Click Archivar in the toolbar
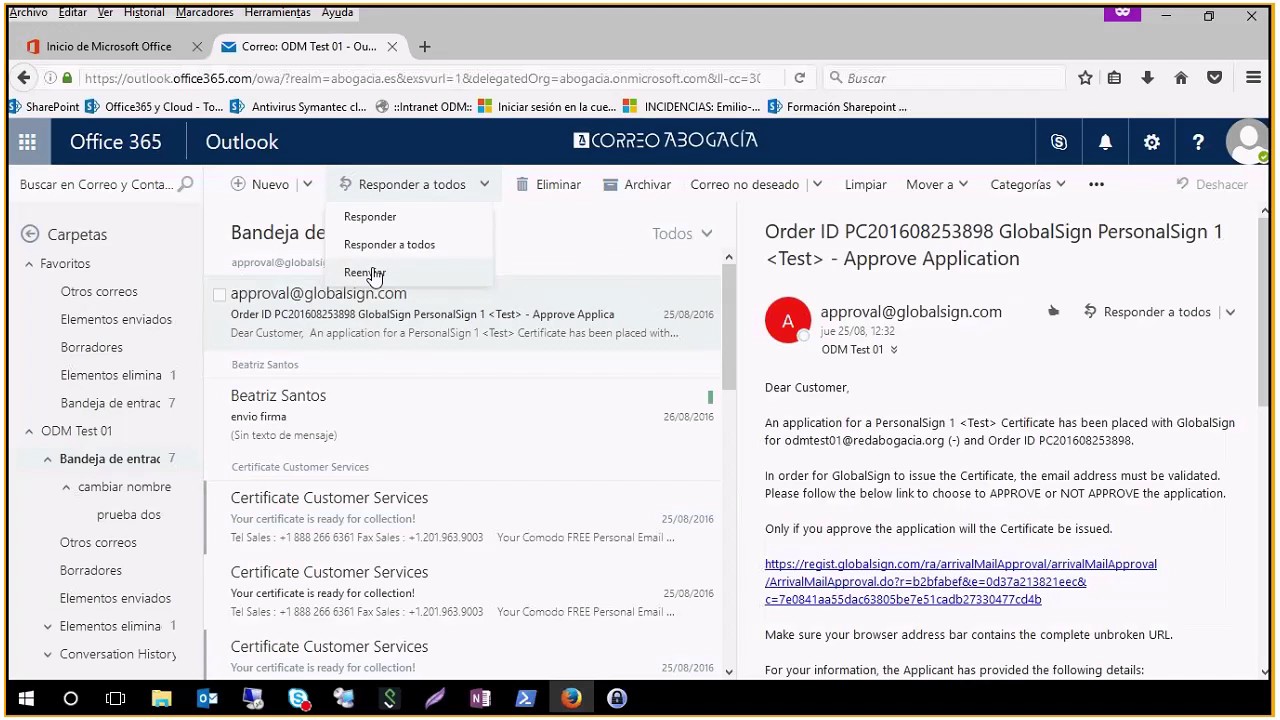The height and width of the screenshot is (720, 1280). click(637, 184)
